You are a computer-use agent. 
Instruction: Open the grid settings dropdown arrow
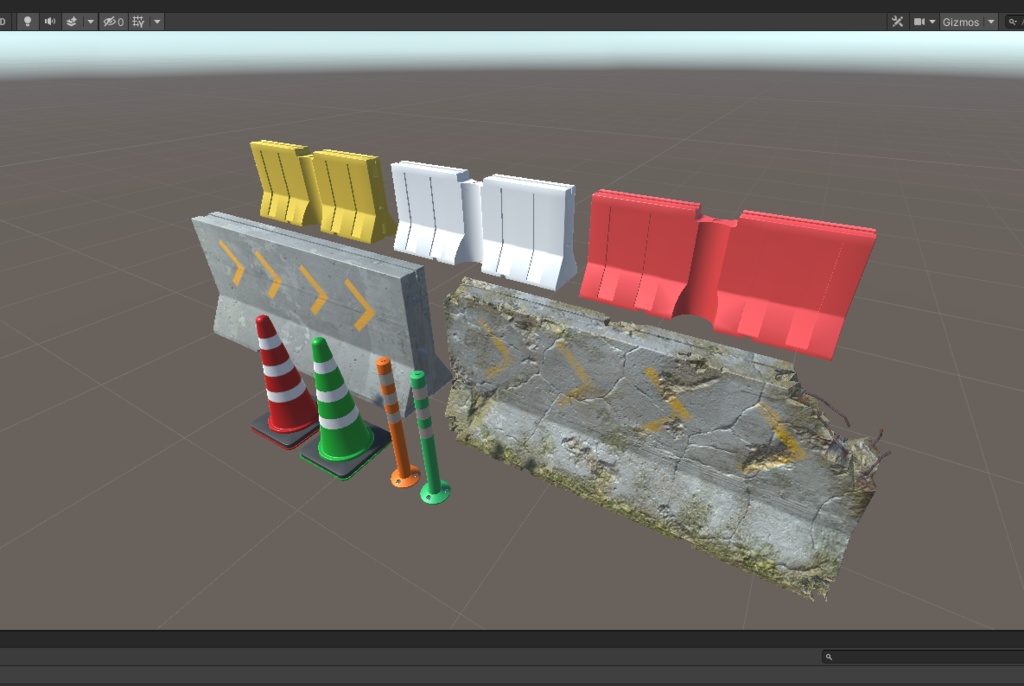(158, 21)
